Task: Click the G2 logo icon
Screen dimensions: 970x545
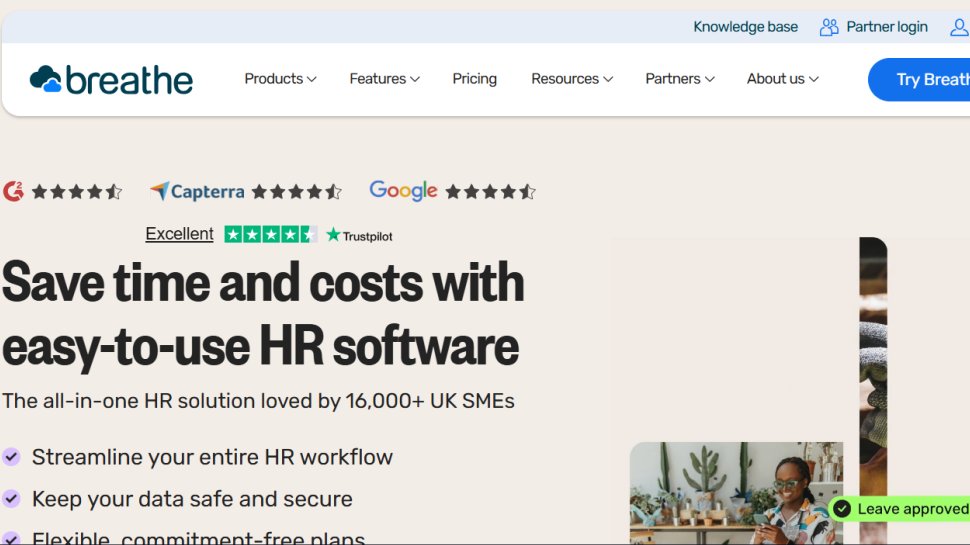Action: click(13, 191)
